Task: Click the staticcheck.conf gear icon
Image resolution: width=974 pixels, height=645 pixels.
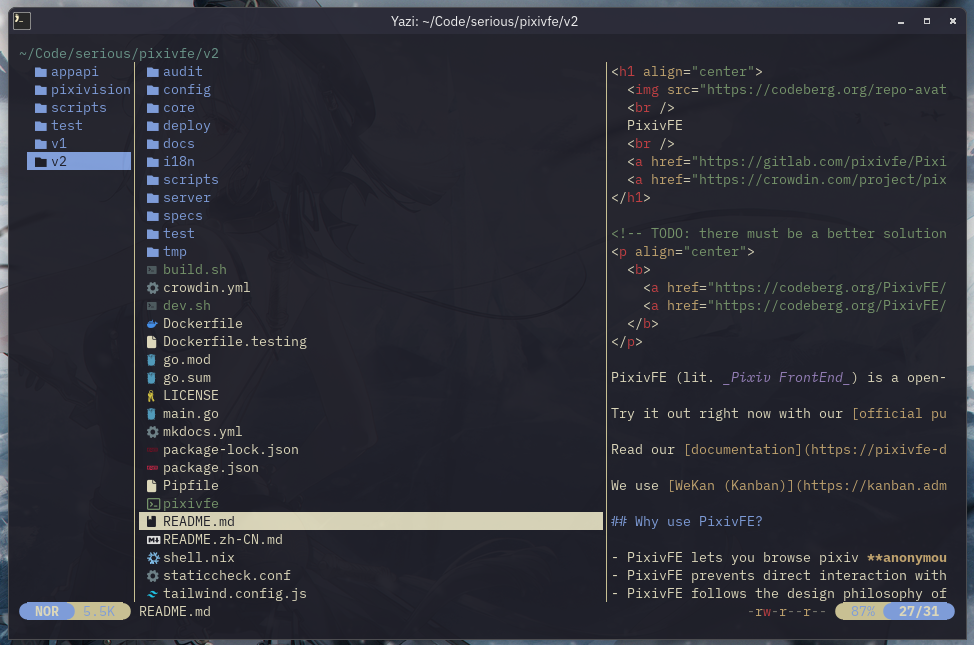Action: [153, 576]
